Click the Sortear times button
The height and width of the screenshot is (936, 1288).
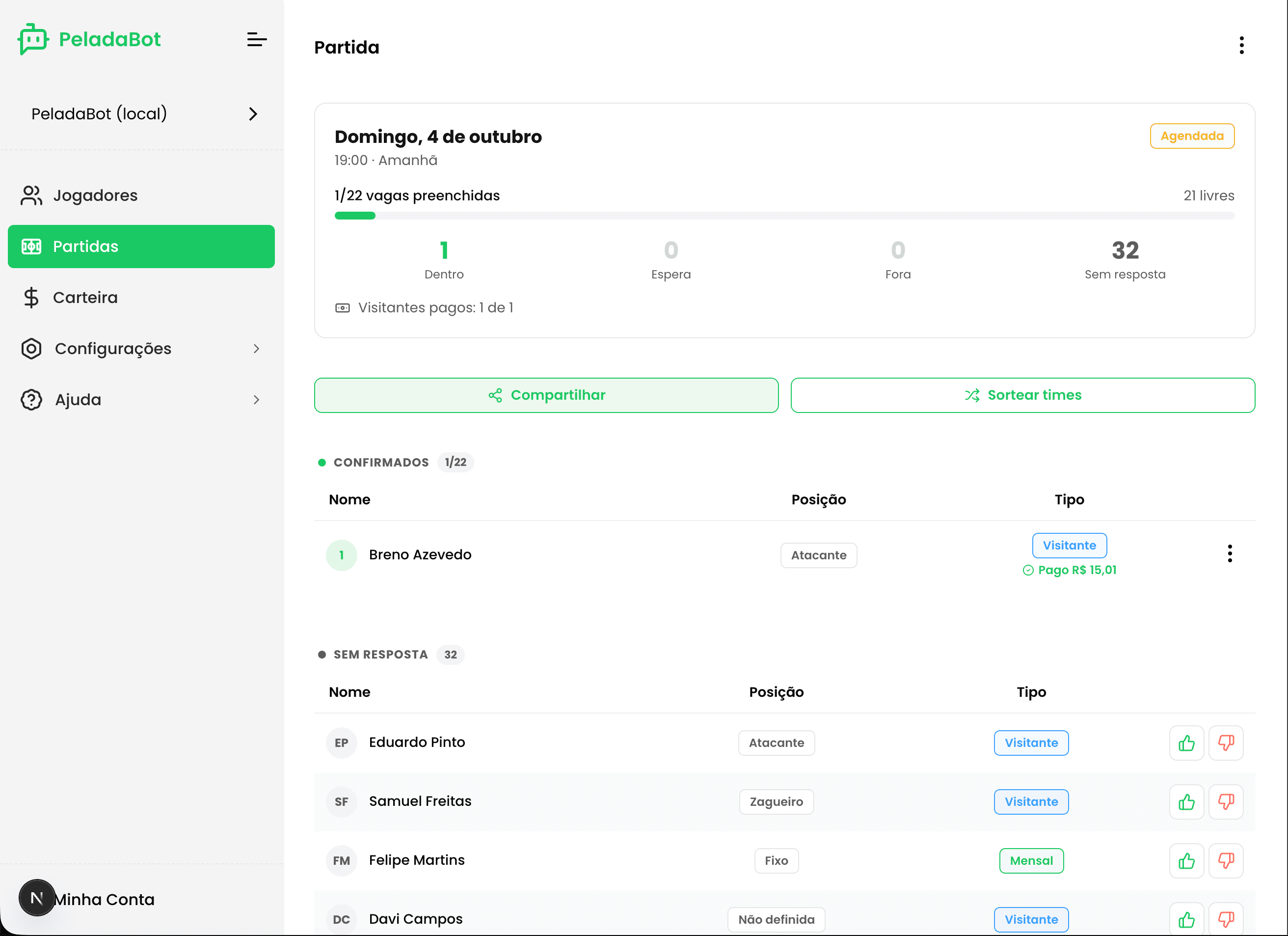tap(1023, 395)
